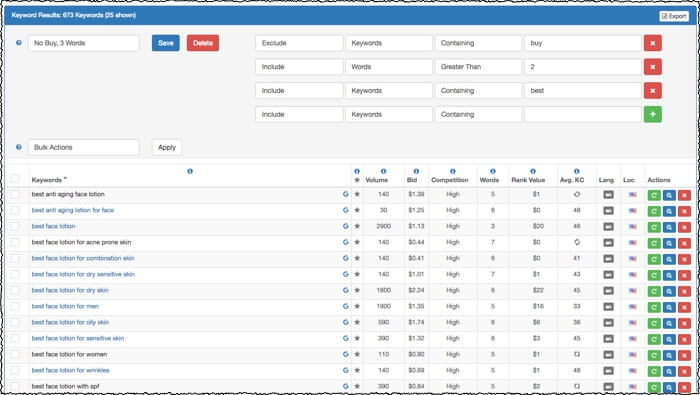
Task: Check 'best face lotion for acne prone skin' row
Action: coord(15,242)
